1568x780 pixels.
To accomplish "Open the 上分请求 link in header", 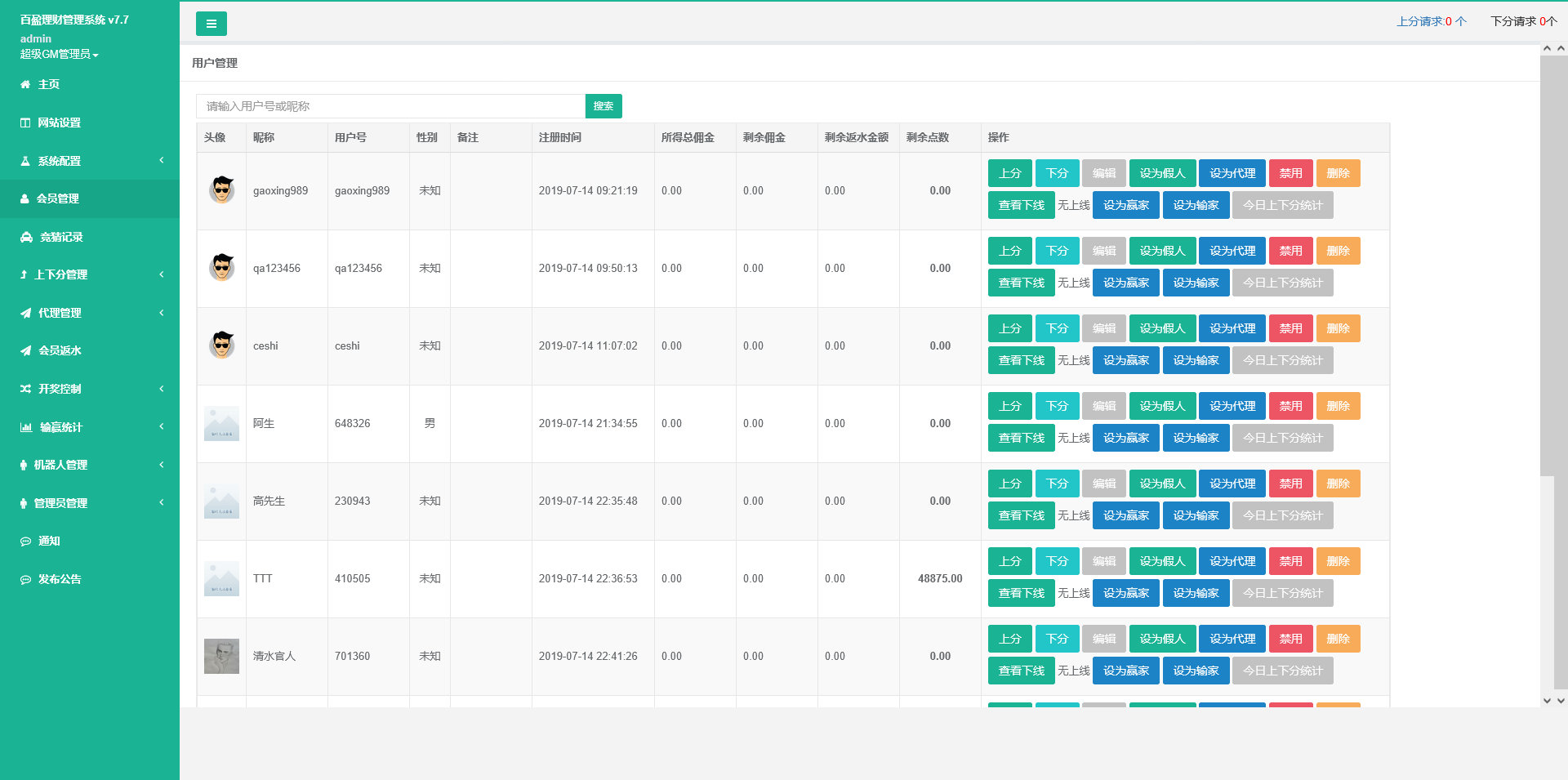I will [1431, 21].
